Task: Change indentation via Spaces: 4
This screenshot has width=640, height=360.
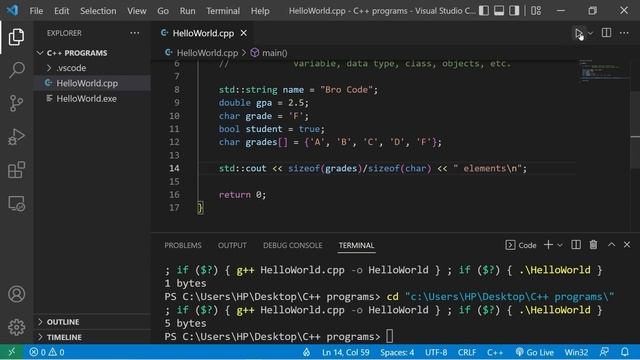Action: (397, 352)
